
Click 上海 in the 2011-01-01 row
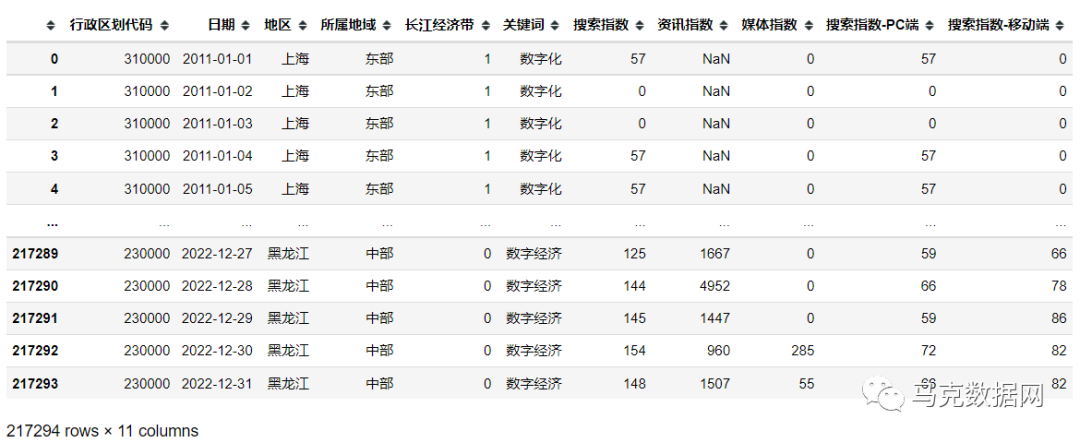pos(295,59)
